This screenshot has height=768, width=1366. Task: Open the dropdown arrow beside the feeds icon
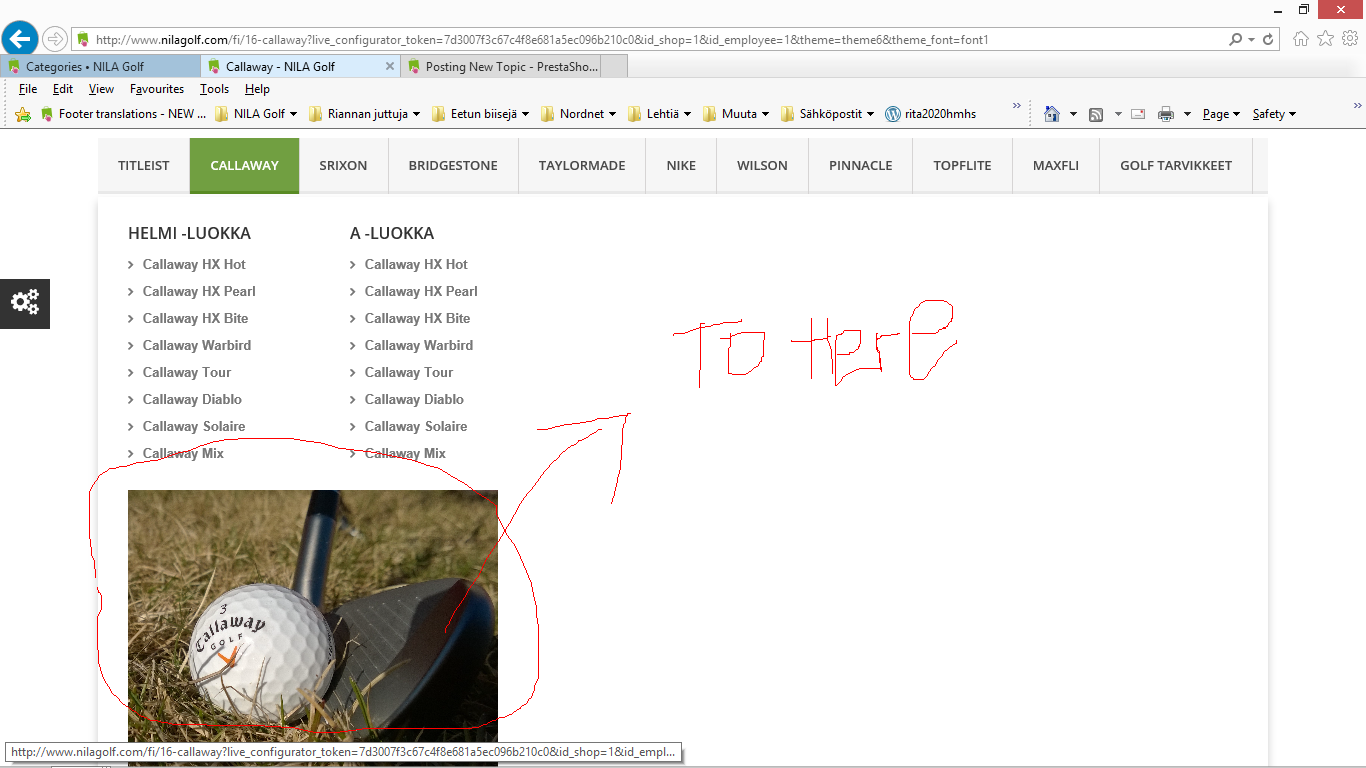[x=1118, y=114]
